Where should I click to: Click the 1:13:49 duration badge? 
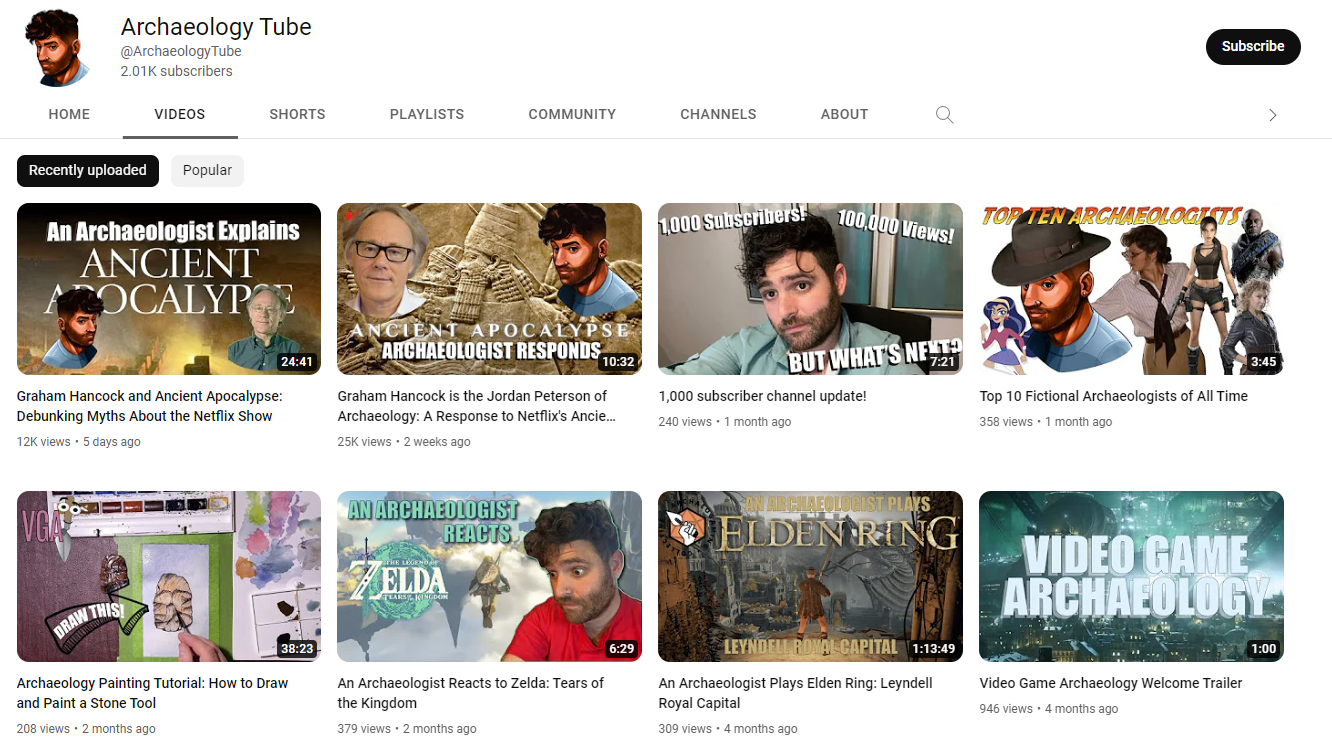pyautogui.click(x=933, y=649)
